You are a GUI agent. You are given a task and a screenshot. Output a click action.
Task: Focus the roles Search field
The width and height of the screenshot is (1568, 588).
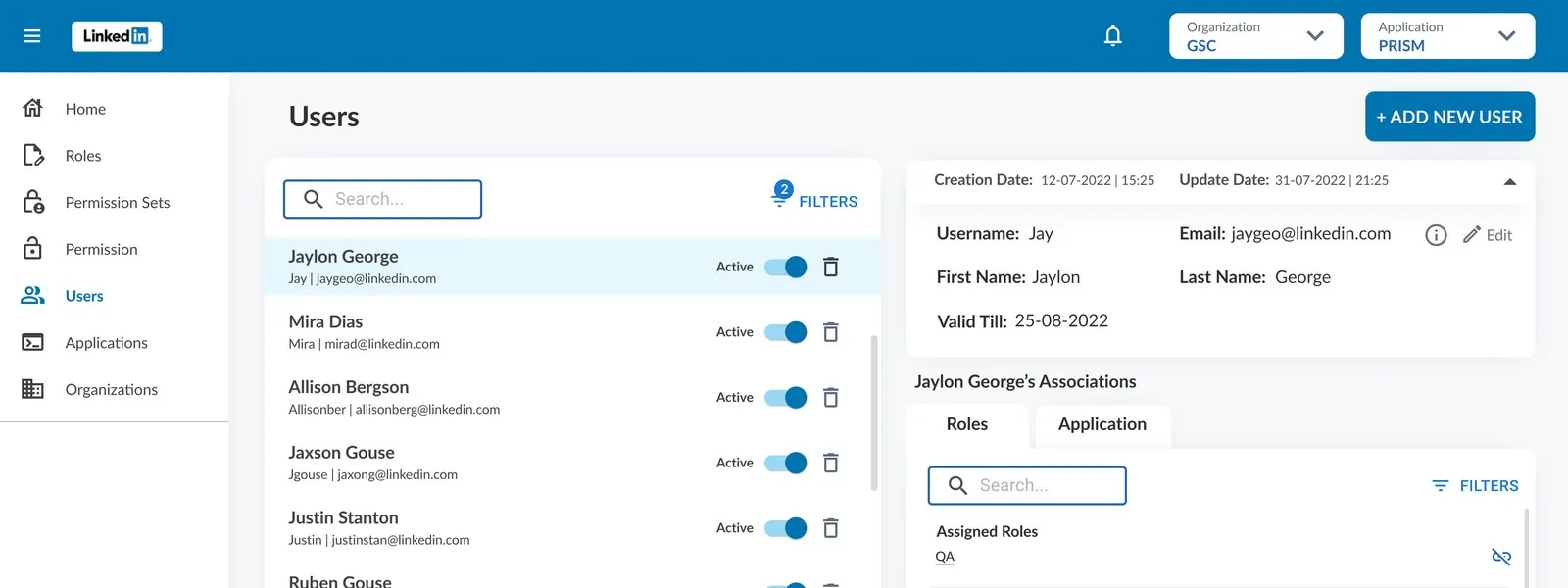point(1027,485)
